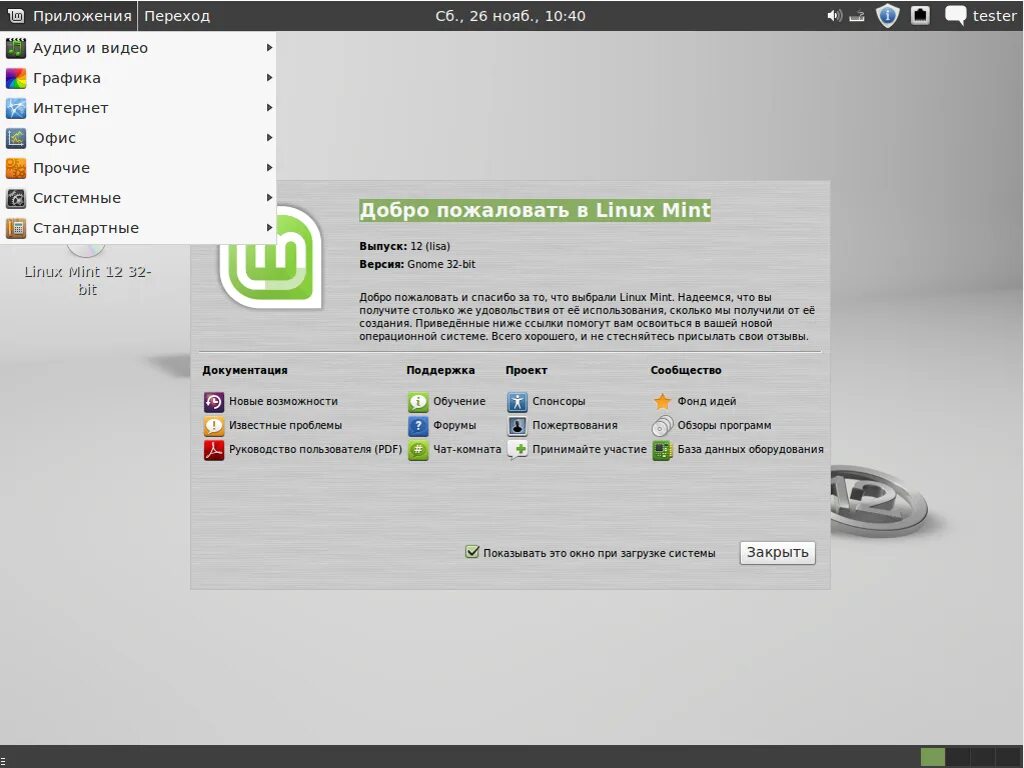
Task: Expand the Прочие submenu arrow
Action: (x=269, y=168)
